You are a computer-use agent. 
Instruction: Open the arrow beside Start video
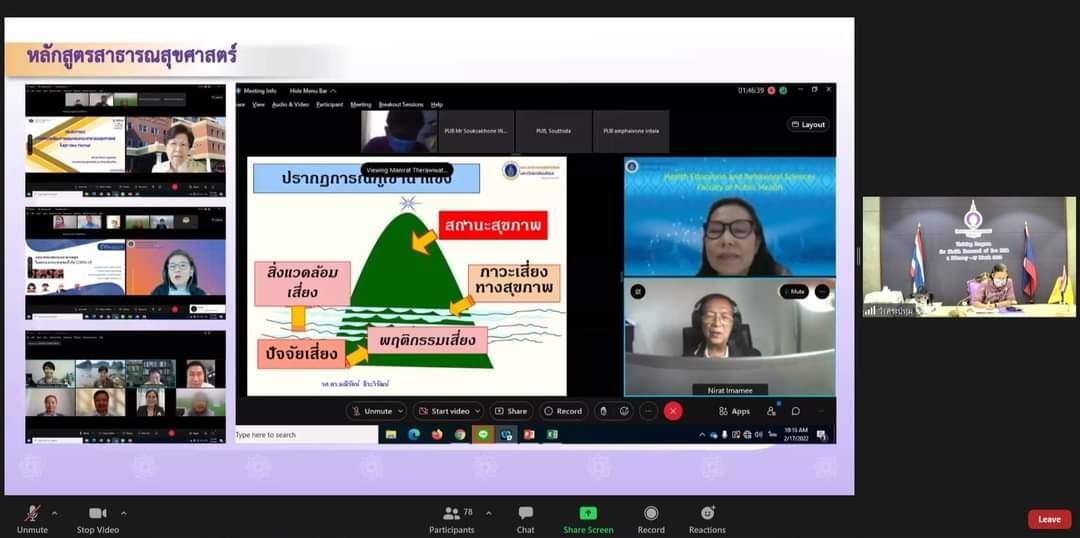click(x=477, y=411)
